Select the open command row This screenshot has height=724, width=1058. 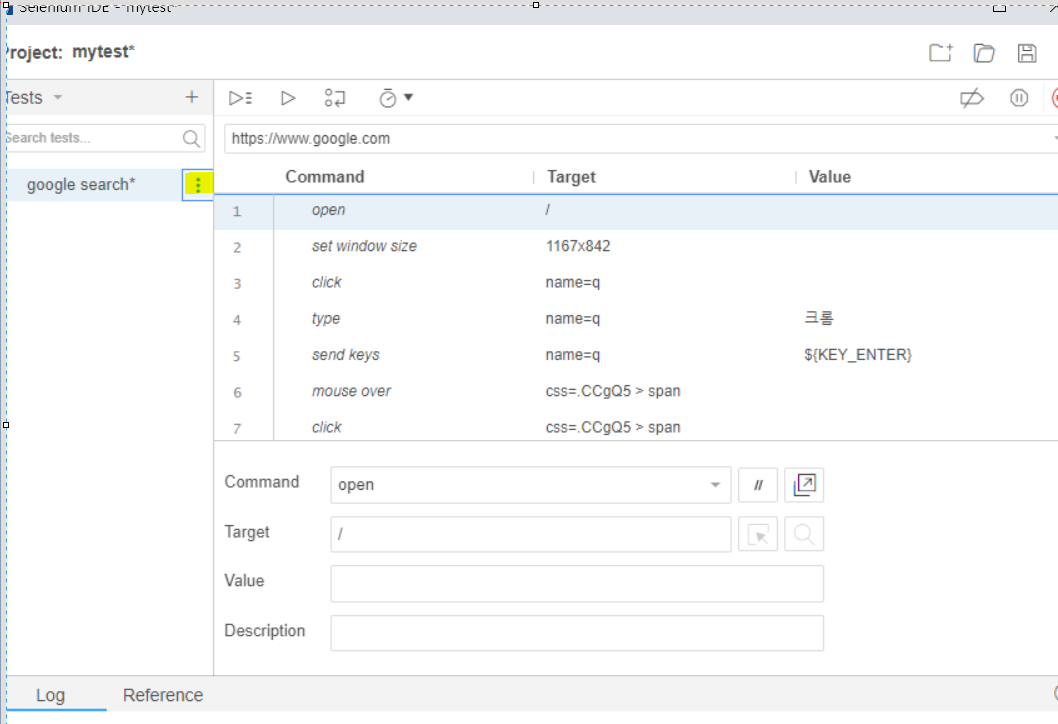pyautogui.click(x=636, y=211)
